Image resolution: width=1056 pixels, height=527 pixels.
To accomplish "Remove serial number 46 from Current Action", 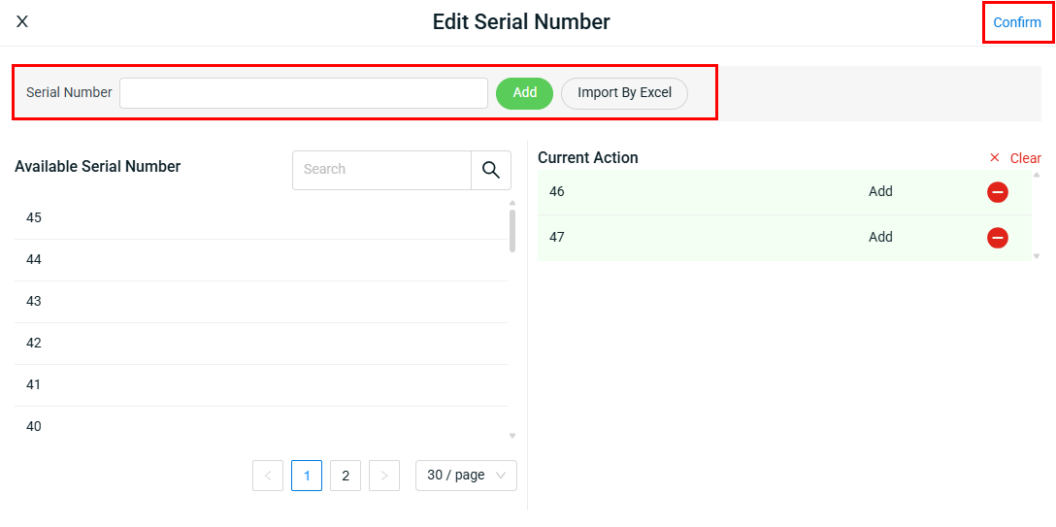I will [997, 192].
